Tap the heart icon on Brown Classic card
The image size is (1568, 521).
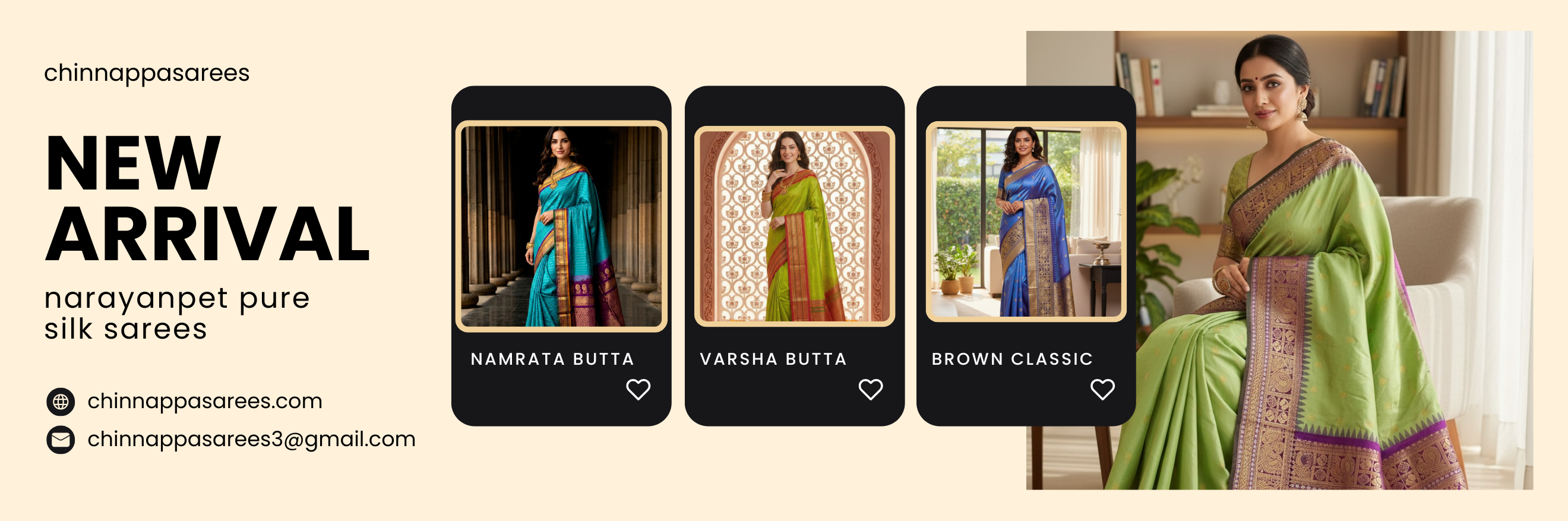click(1102, 390)
